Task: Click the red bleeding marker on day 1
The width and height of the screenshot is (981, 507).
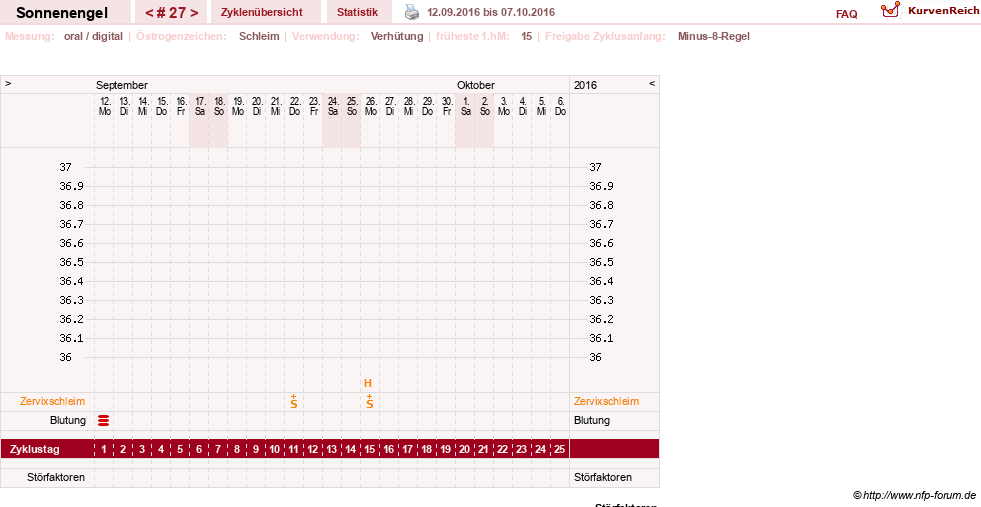Action: coord(104,421)
